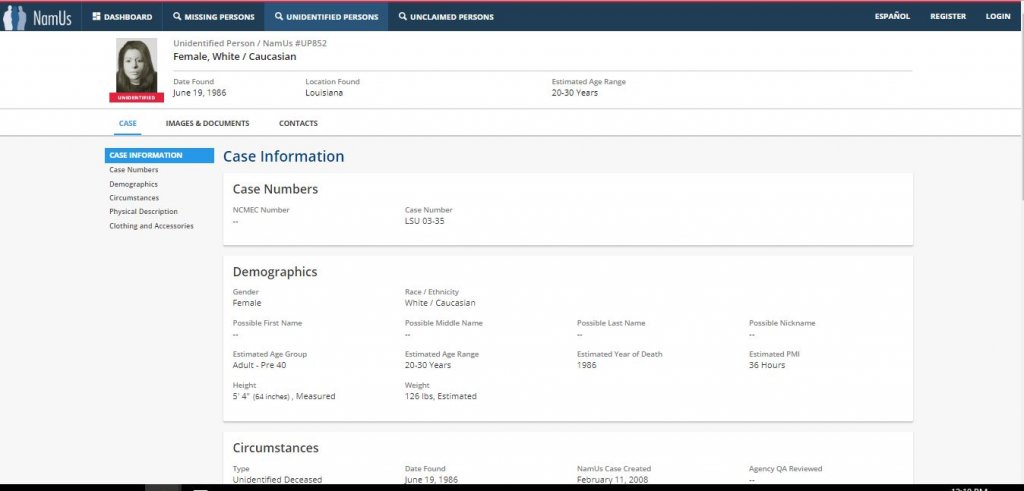
Task: Select Case Information in the sidebar
Action: coord(146,155)
